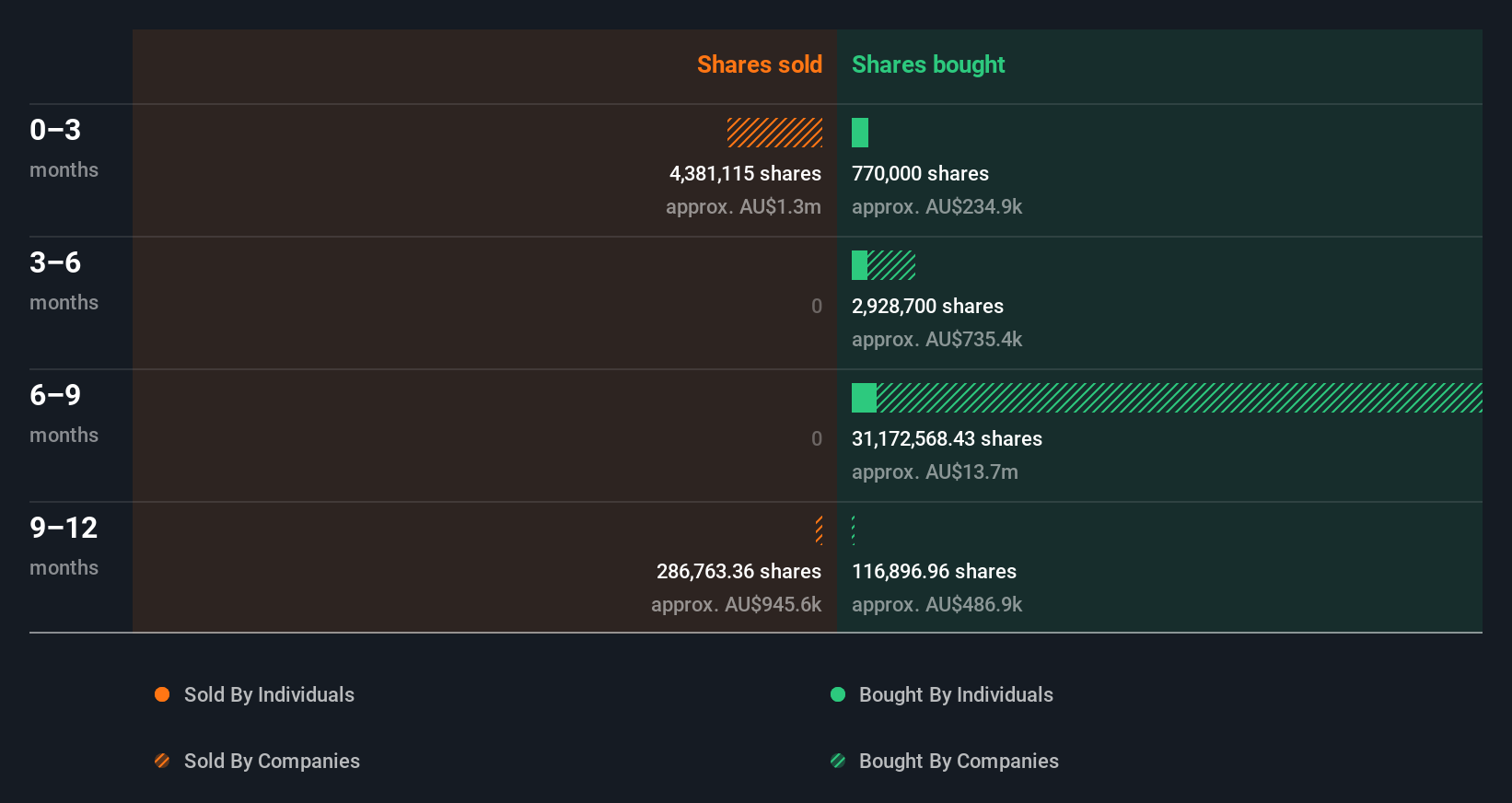Image resolution: width=1512 pixels, height=803 pixels.
Task: Click the Shares bought column header
Action: (x=928, y=64)
